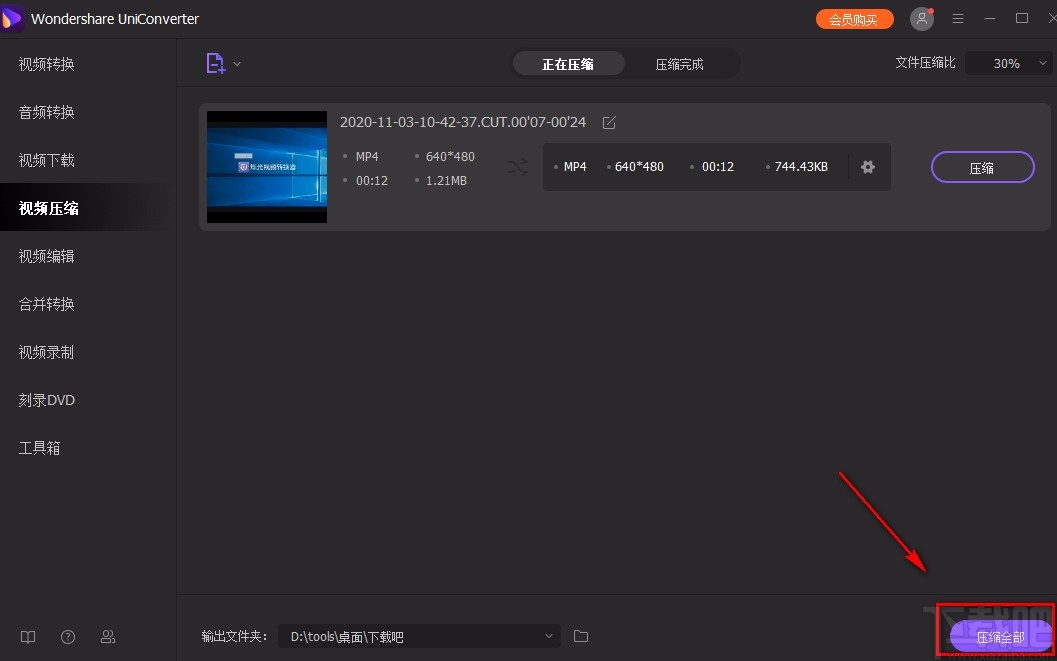Click the rename pencil icon beside the filename
The width and height of the screenshot is (1057, 661).
pyautogui.click(x=609, y=122)
